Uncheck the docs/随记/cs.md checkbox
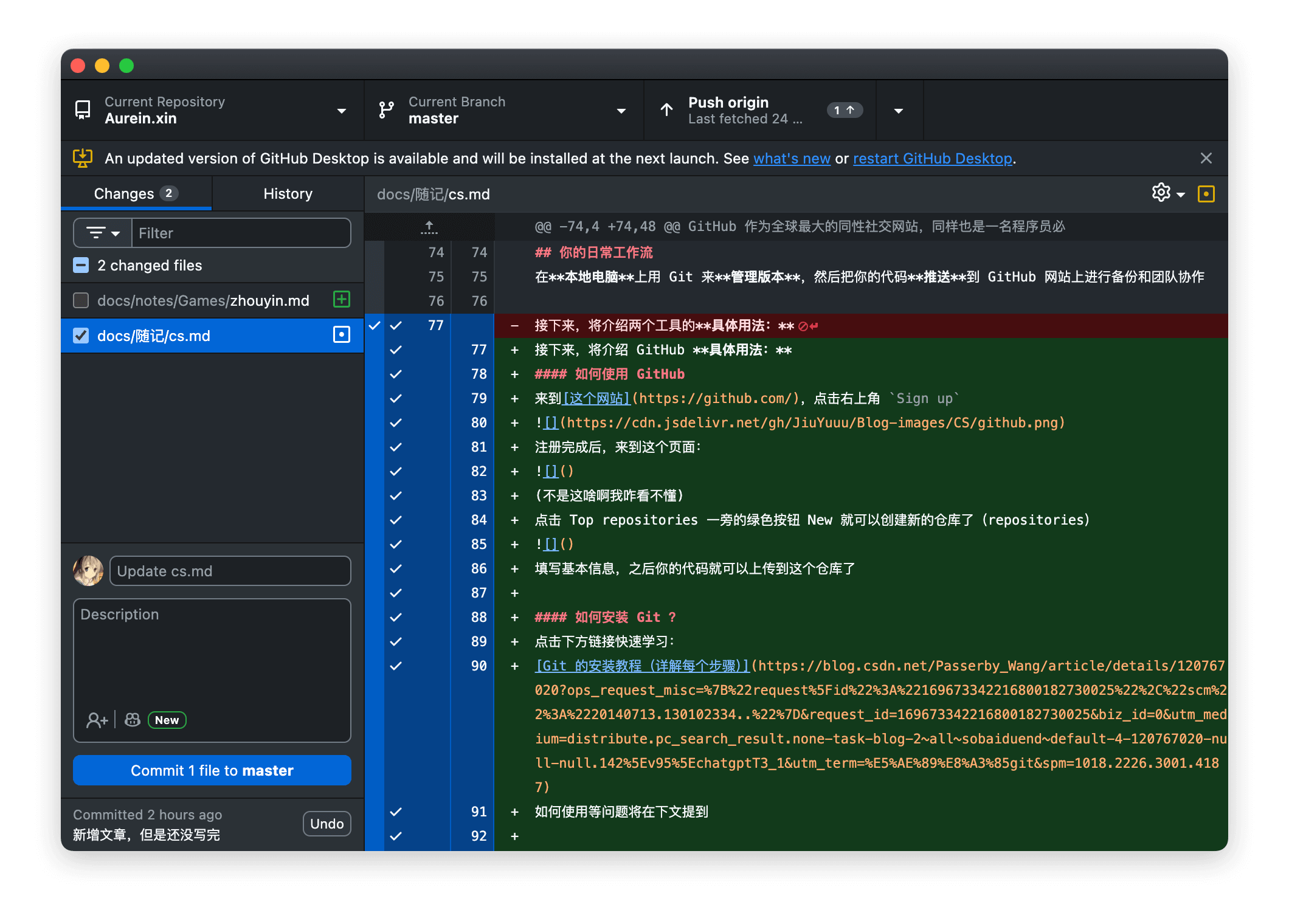Screen dimensions: 1289x924 81,336
